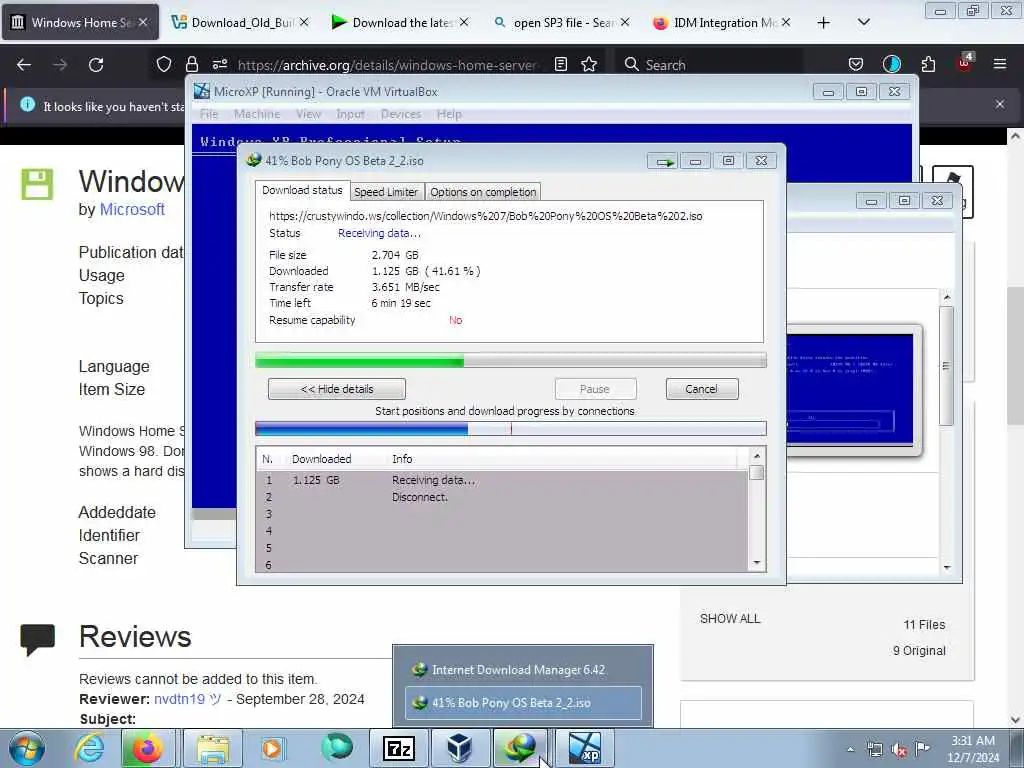Screen dimensions: 1024x768
Task: Bookmark this page with the star icon
Action: (589, 64)
